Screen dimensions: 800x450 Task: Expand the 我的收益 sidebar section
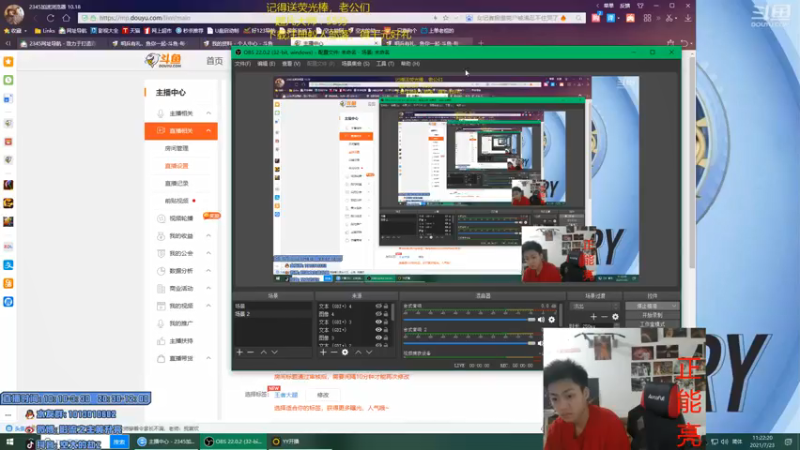click(x=209, y=236)
